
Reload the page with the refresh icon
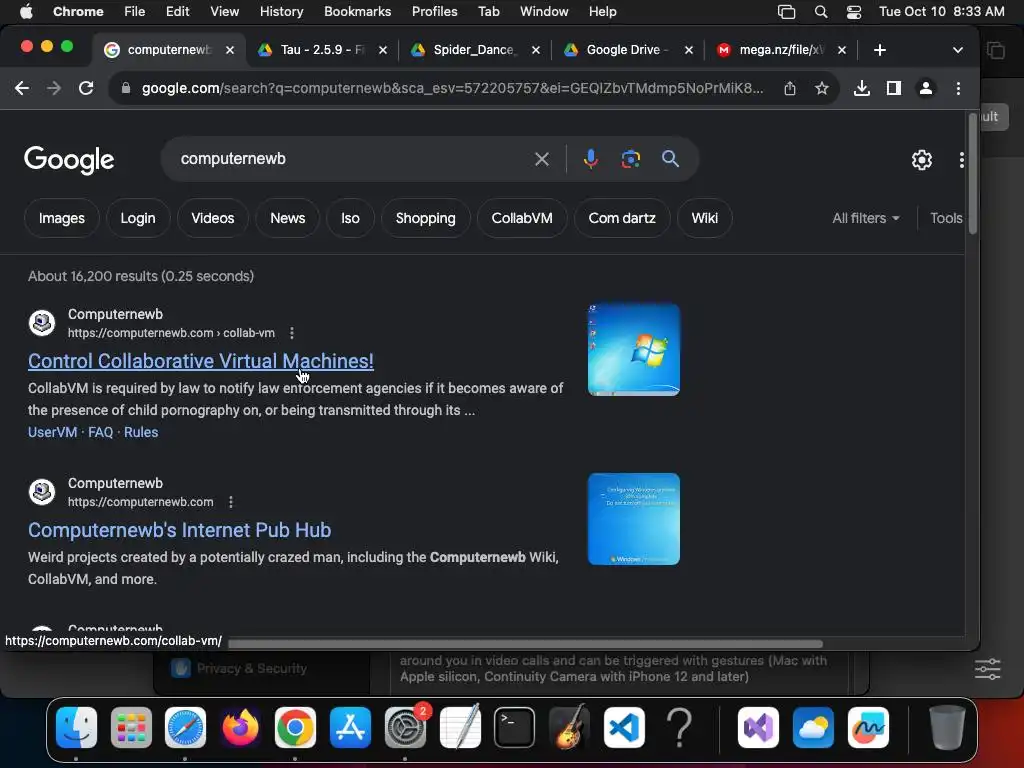(x=86, y=88)
